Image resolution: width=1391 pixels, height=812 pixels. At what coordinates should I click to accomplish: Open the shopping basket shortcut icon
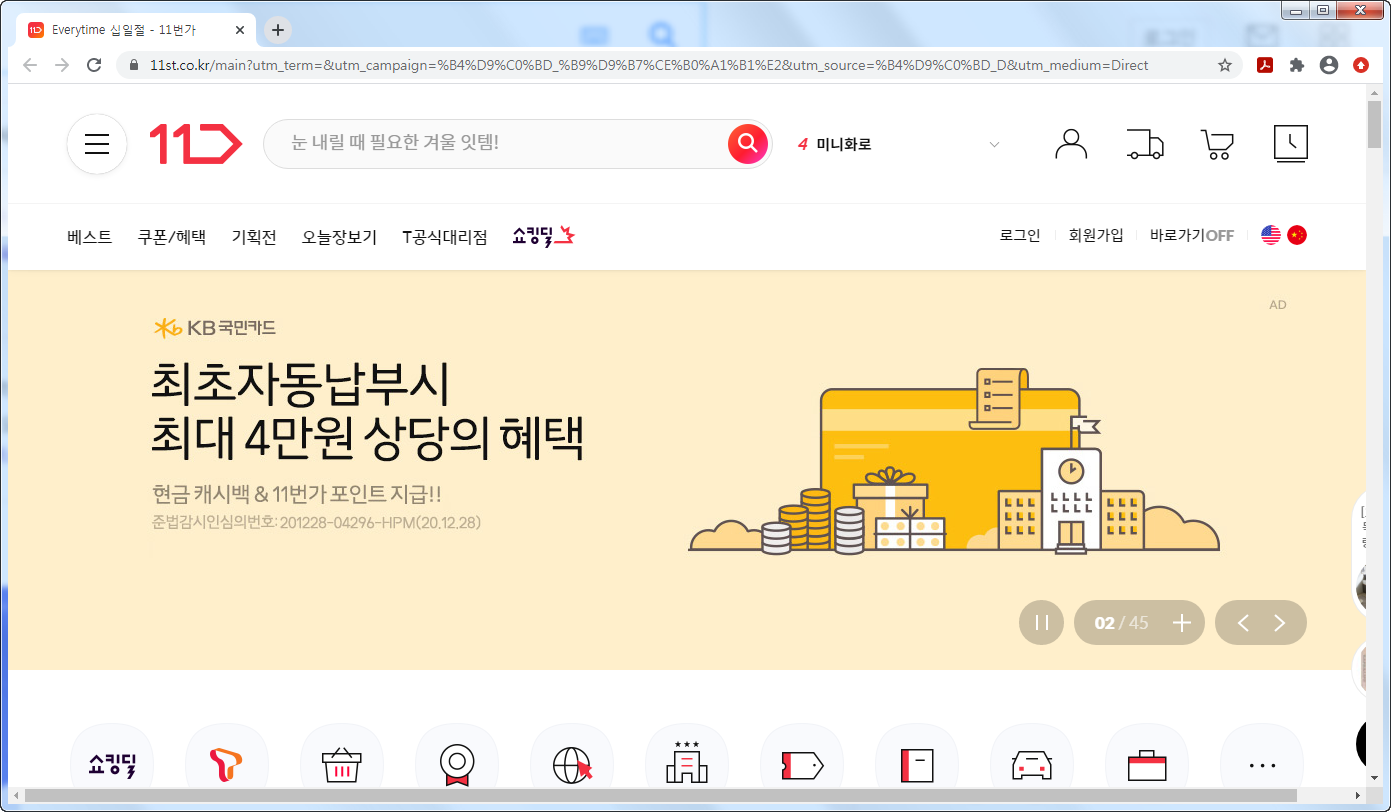(x=342, y=766)
